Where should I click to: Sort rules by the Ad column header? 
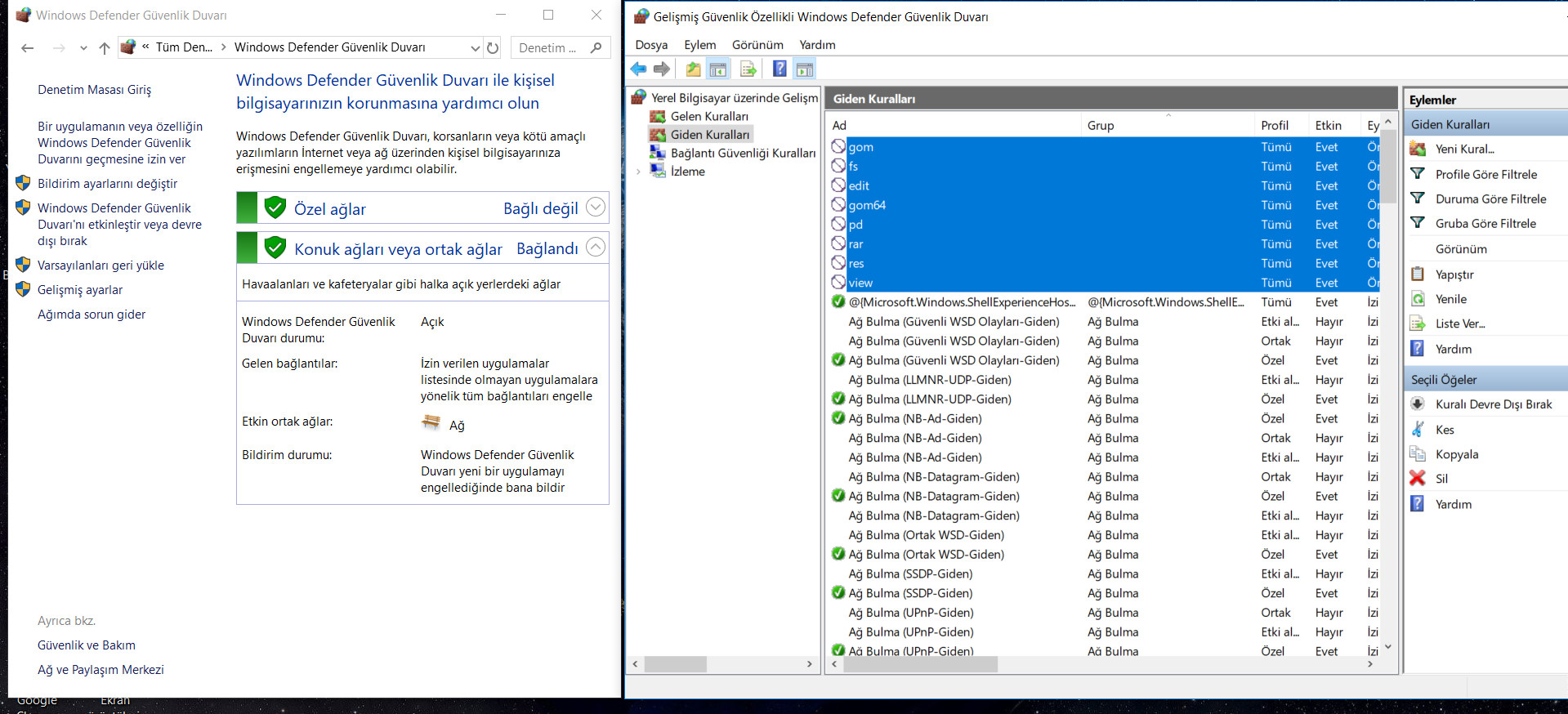click(953, 125)
